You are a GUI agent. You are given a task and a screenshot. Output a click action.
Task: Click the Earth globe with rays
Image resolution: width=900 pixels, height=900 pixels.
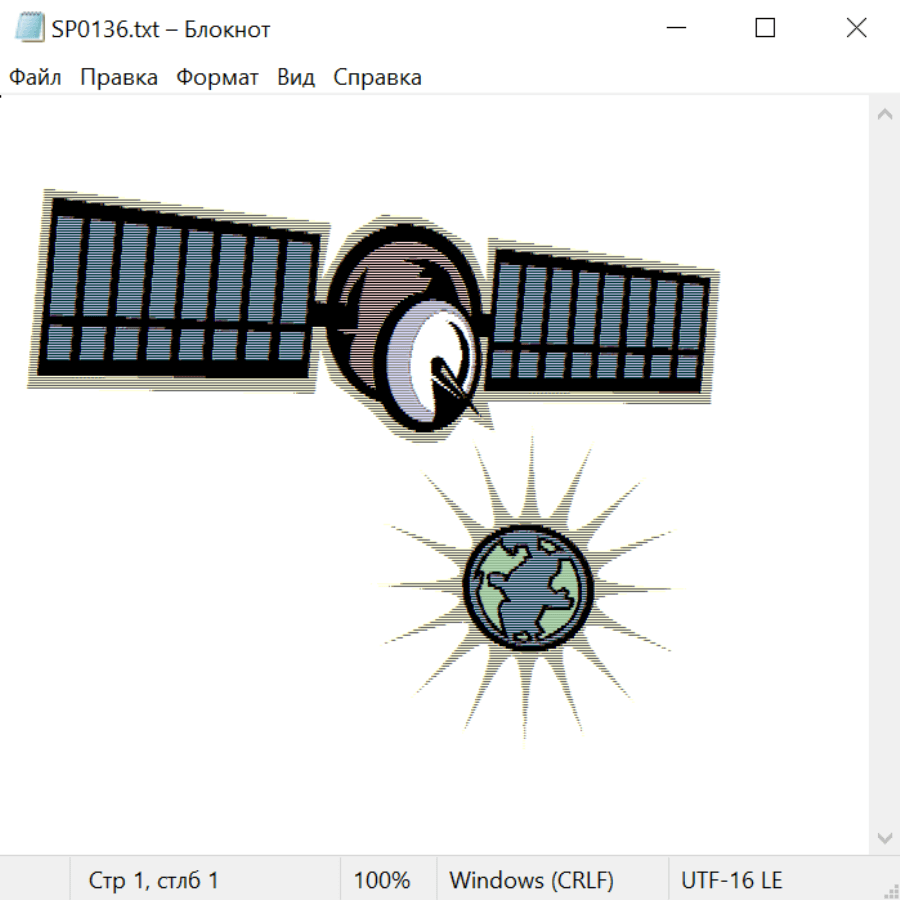528,587
